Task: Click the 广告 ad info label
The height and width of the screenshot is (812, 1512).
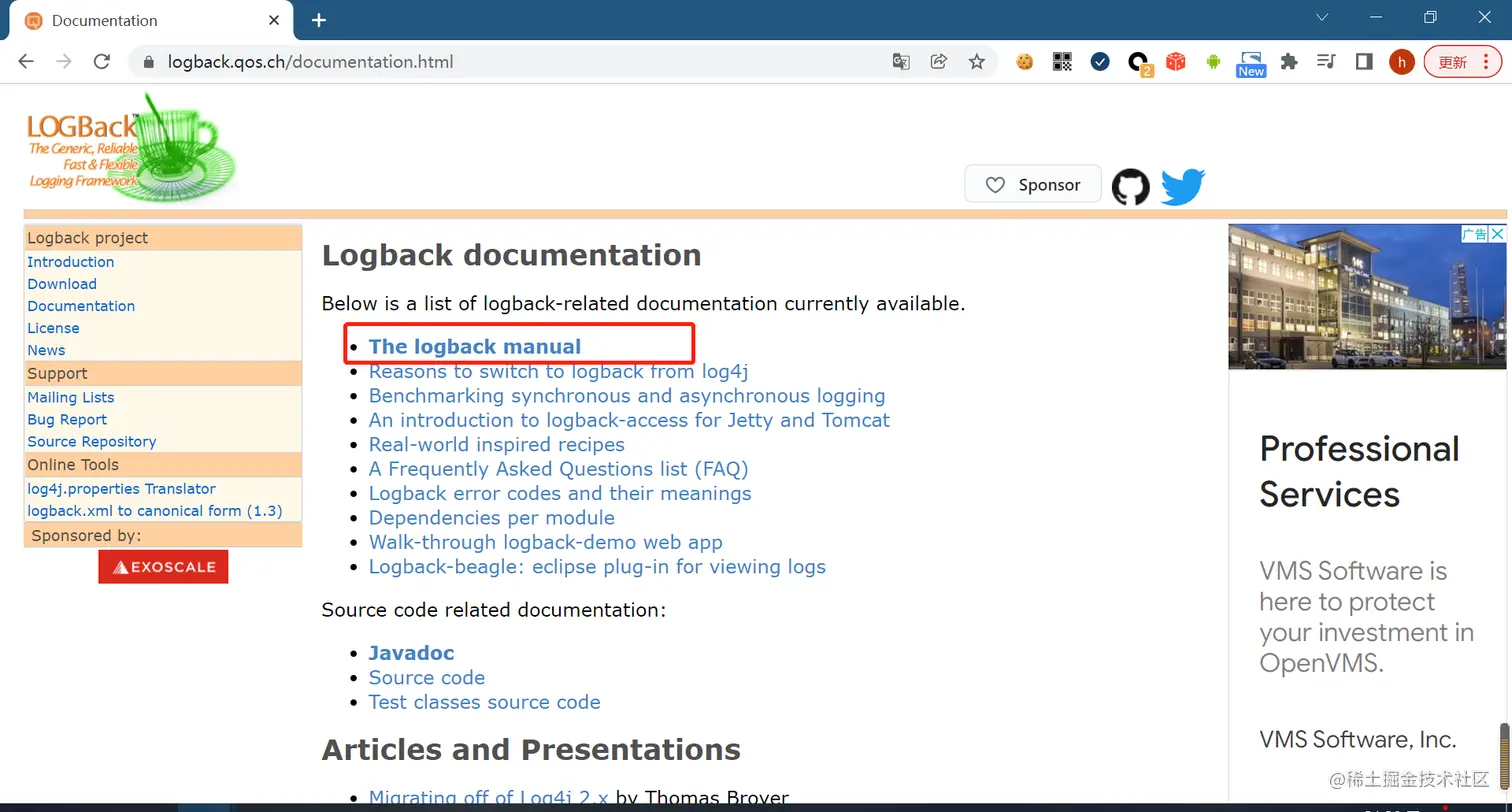Action: coord(1475,234)
